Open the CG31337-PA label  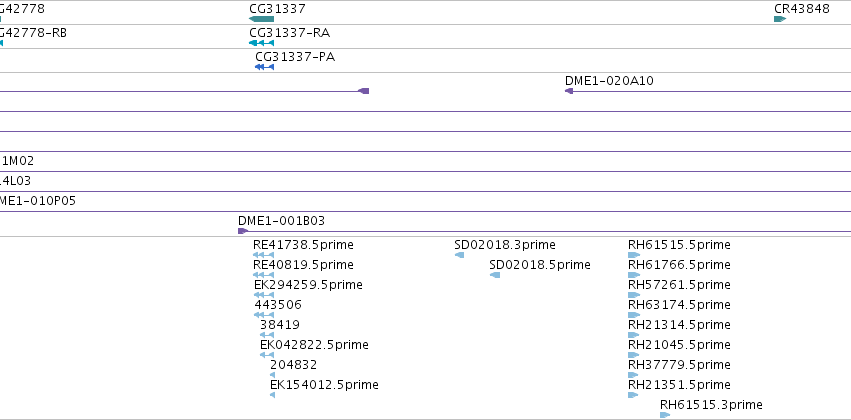(295, 56)
